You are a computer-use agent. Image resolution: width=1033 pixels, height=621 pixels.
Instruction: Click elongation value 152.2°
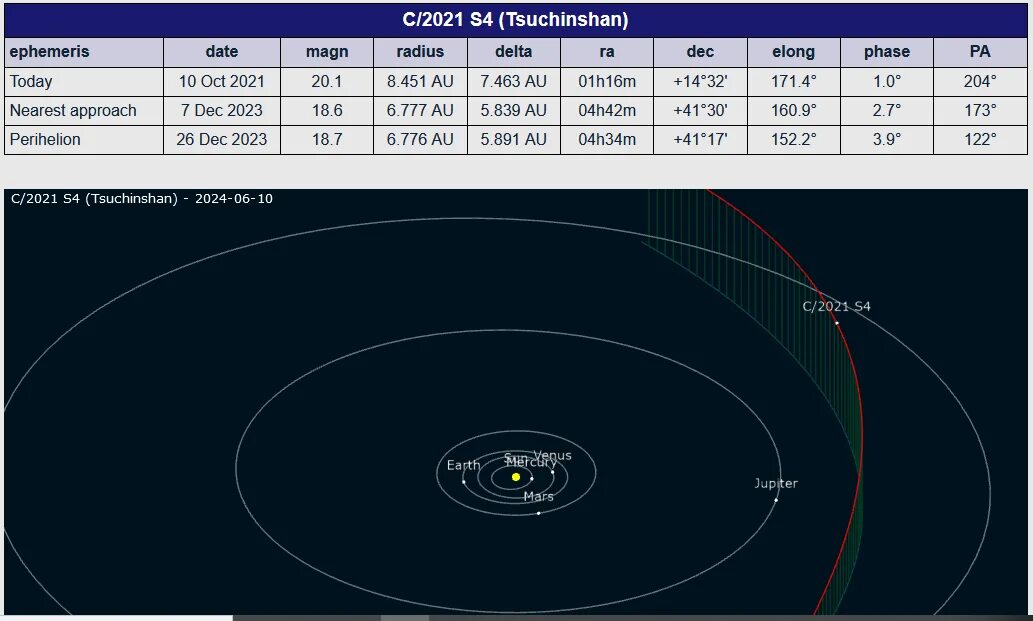coord(793,139)
